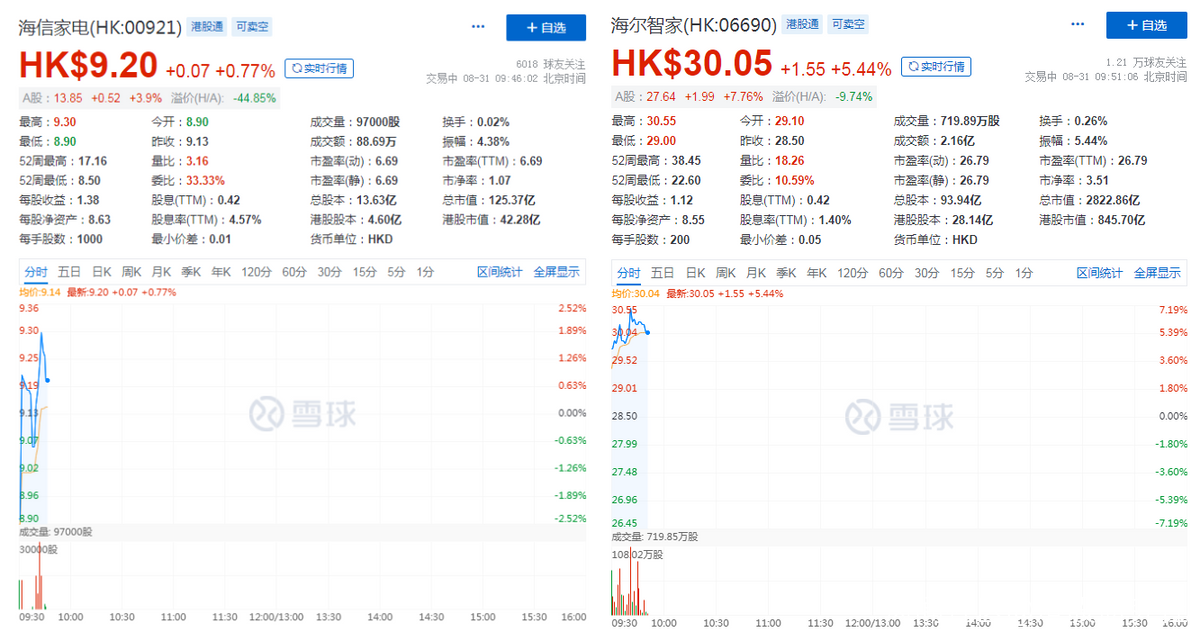The height and width of the screenshot is (641, 1200).
Task: Select 周K tab in 海信家电 chart
Action: 132,272
